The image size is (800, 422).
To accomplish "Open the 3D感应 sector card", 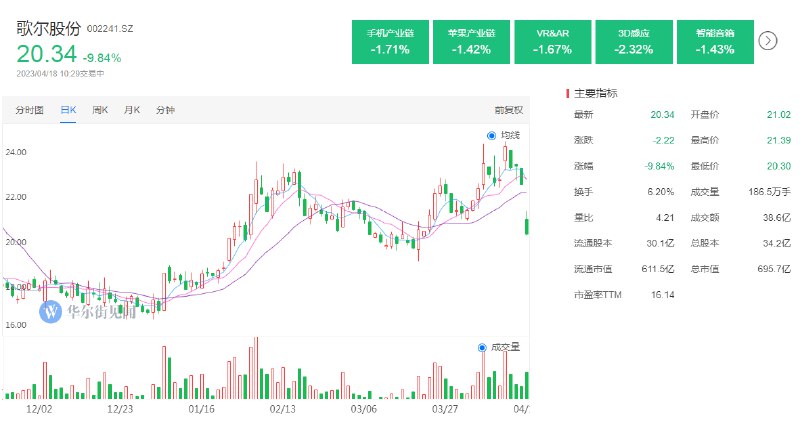I will (x=634, y=42).
